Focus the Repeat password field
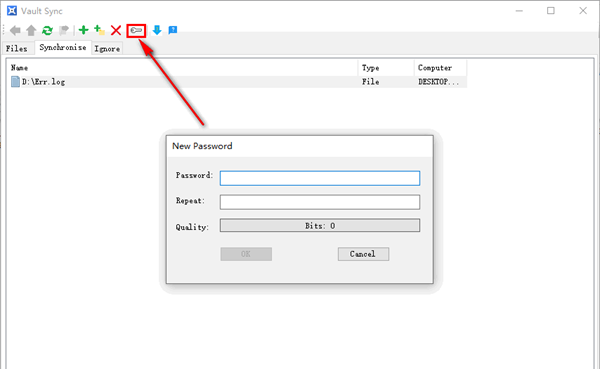Screen dimensions: 600x369 coord(320,202)
